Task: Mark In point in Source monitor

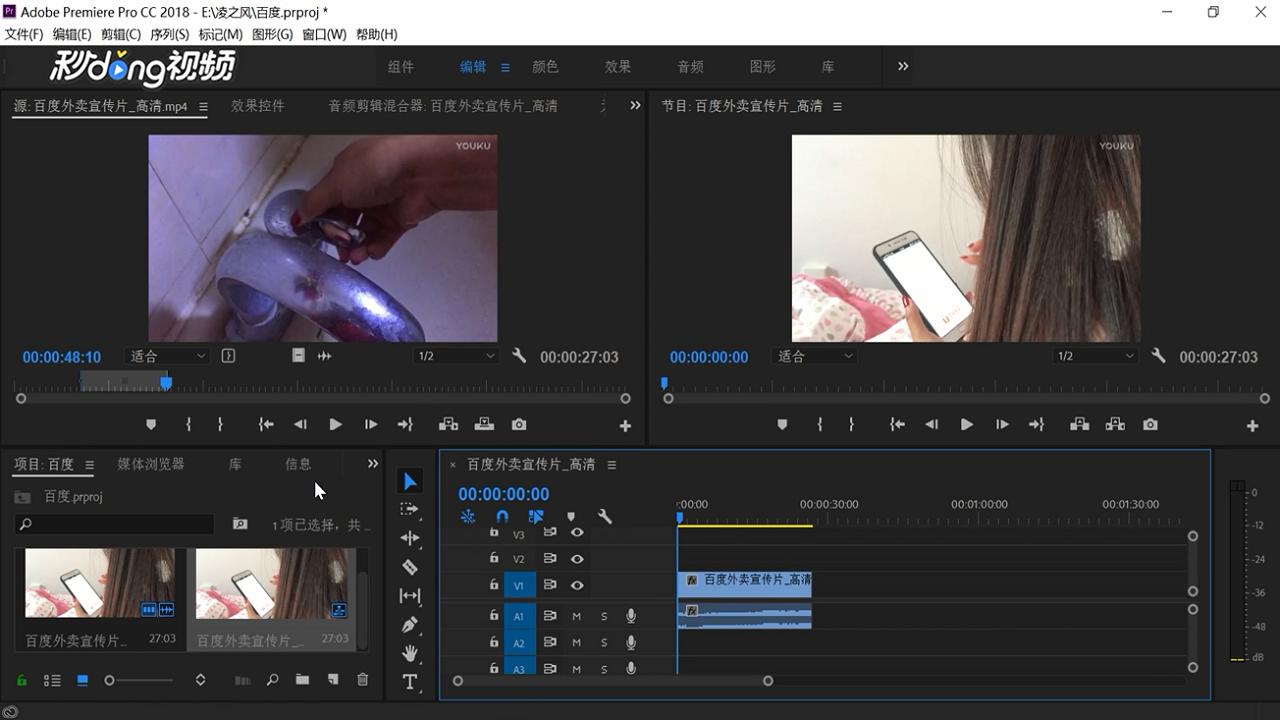Action: [x=188, y=425]
